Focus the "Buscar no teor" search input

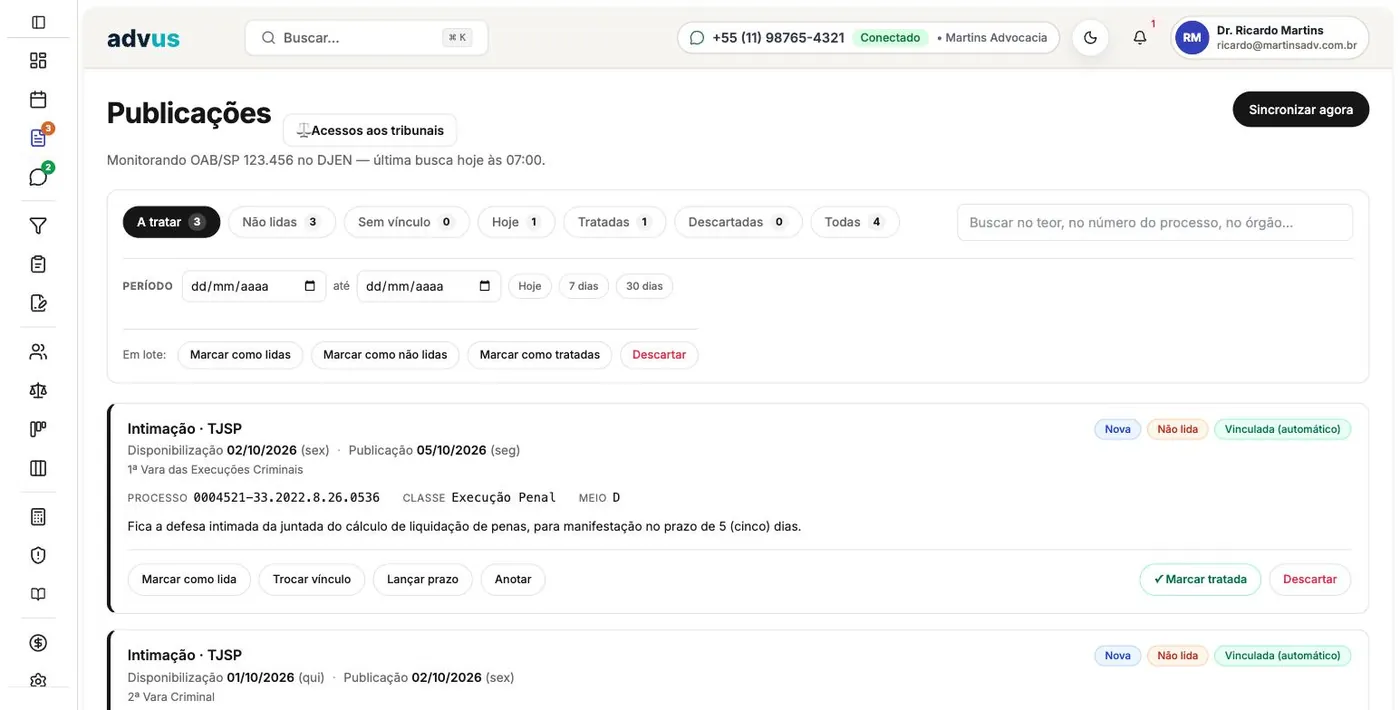[1155, 222]
